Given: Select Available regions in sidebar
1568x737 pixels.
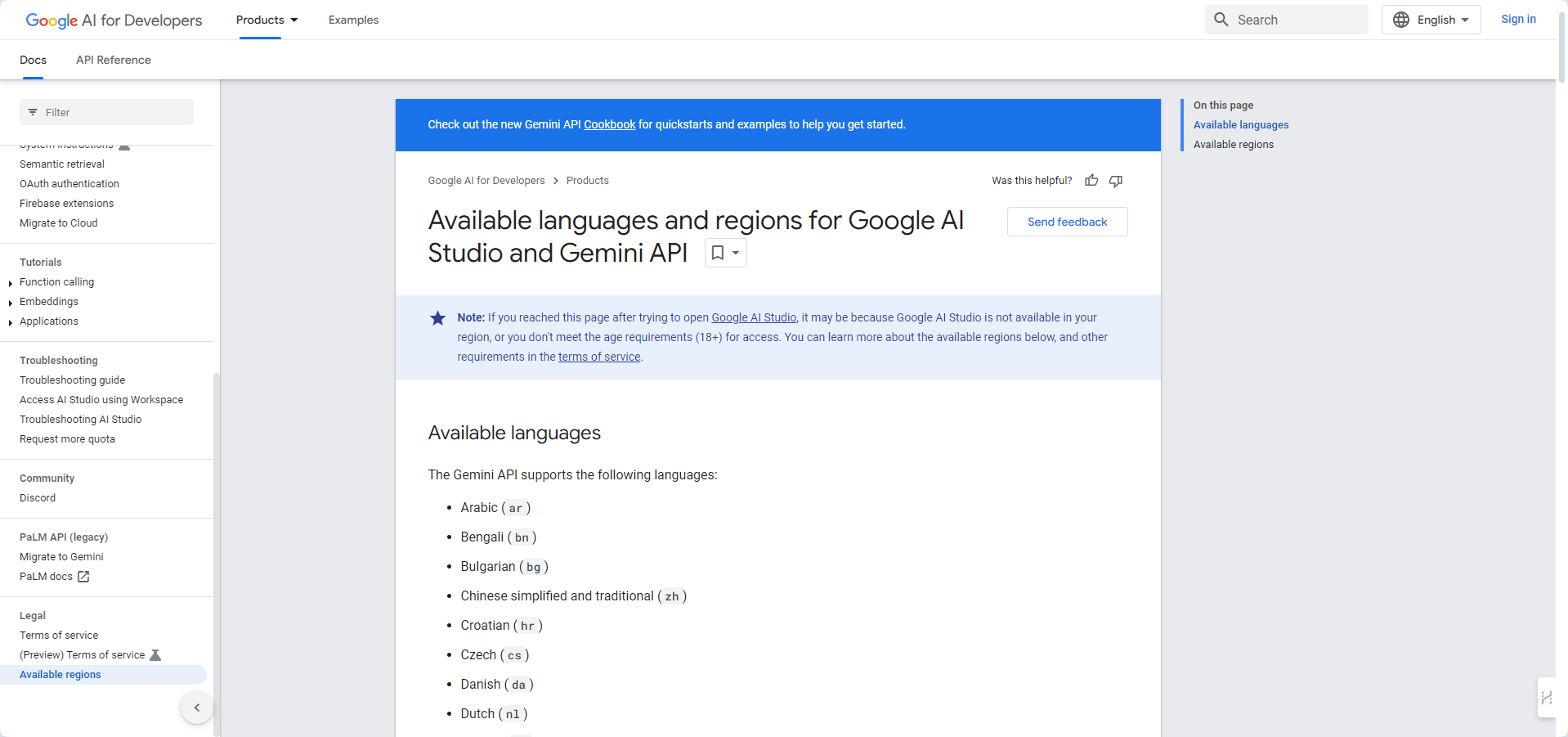Looking at the screenshot, I should (103, 675).
